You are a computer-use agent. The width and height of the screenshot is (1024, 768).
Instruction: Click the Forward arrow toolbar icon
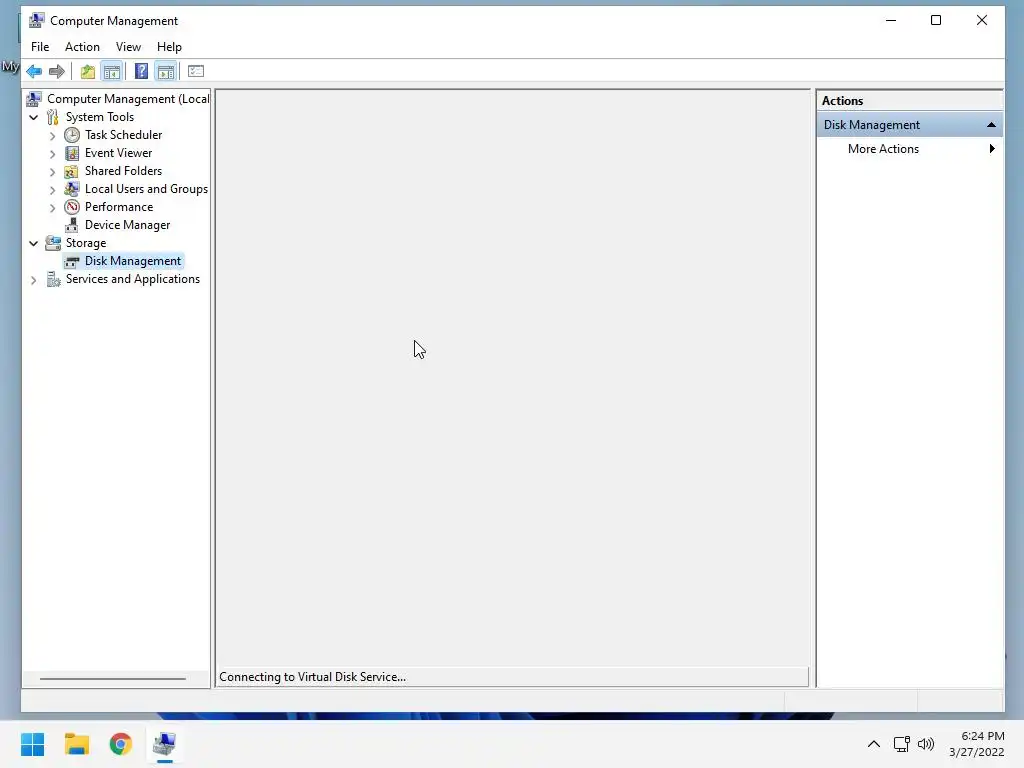pos(57,71)
